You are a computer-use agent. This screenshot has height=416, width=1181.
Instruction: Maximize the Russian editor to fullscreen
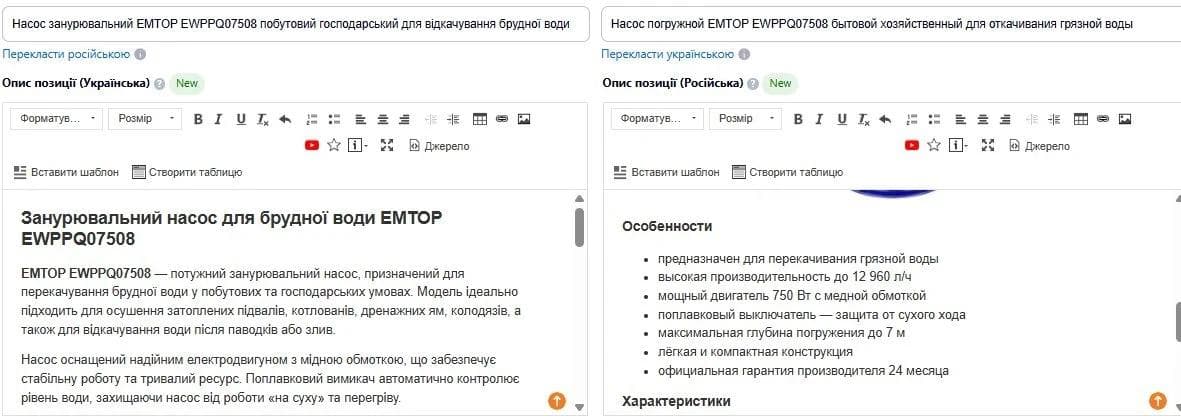pos(987,145)
